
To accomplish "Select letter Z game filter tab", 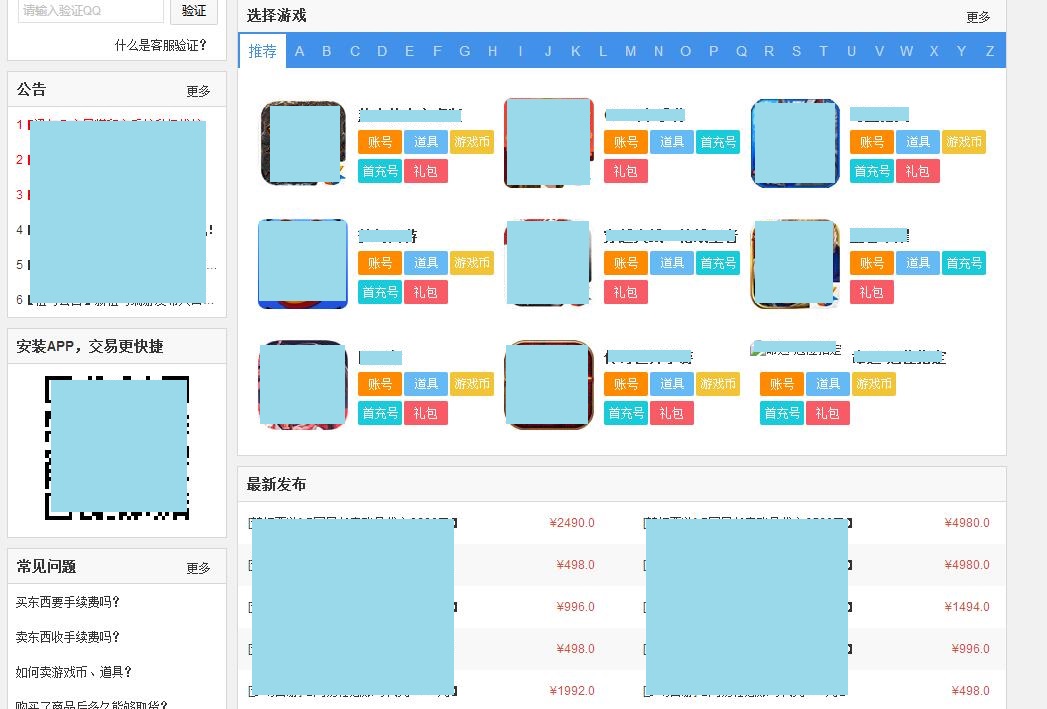I will point(989,51).
